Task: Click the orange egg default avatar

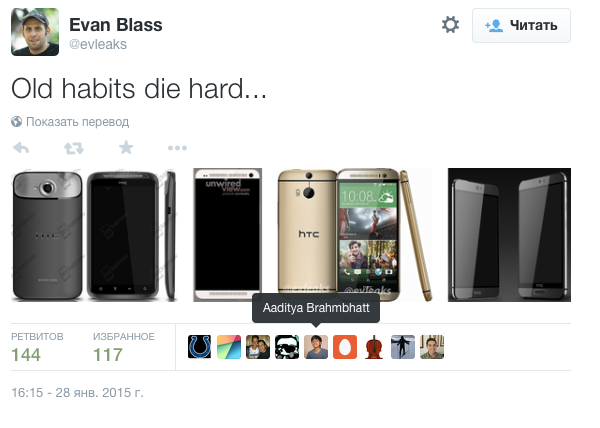Action: 345,347
